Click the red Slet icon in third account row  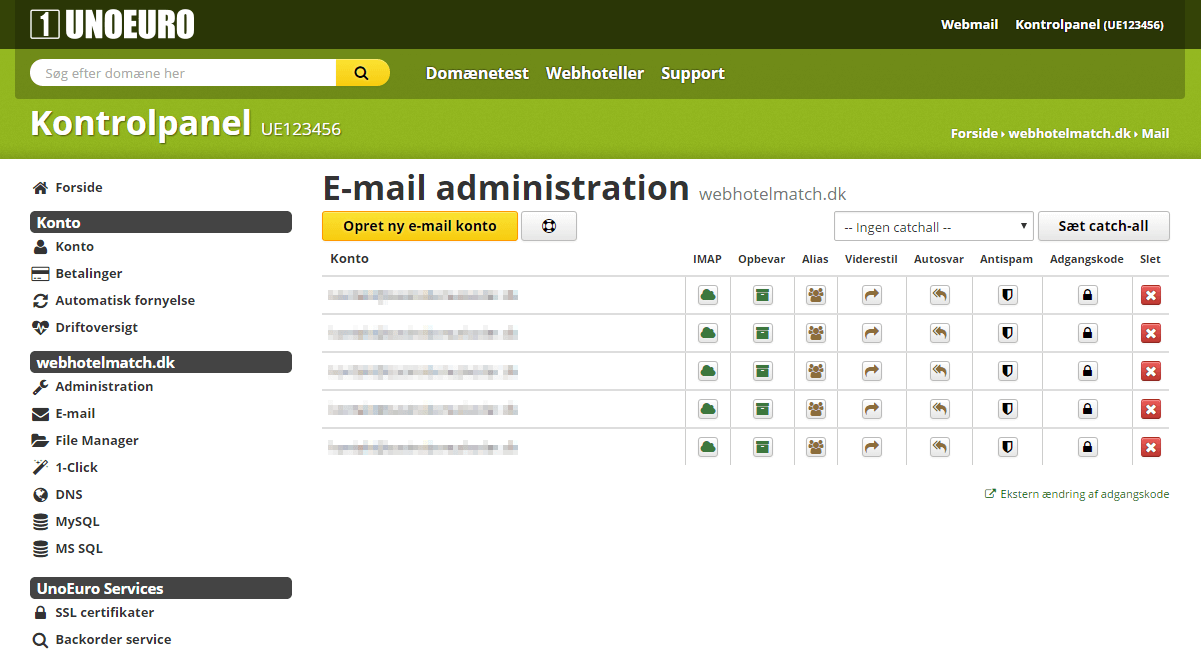(x=1151, y=371)
